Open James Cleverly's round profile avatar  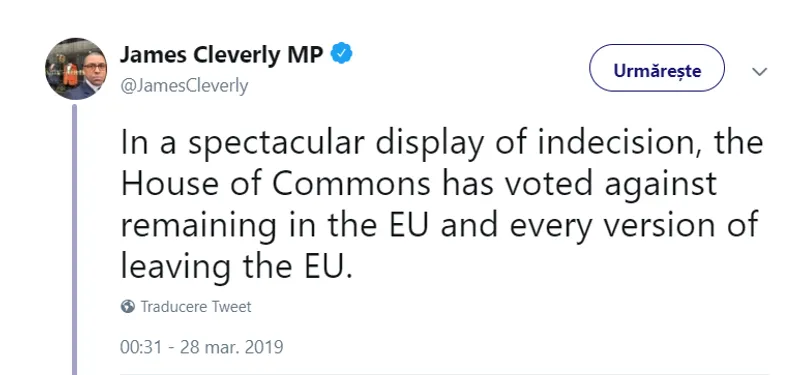tap(76, 69)
